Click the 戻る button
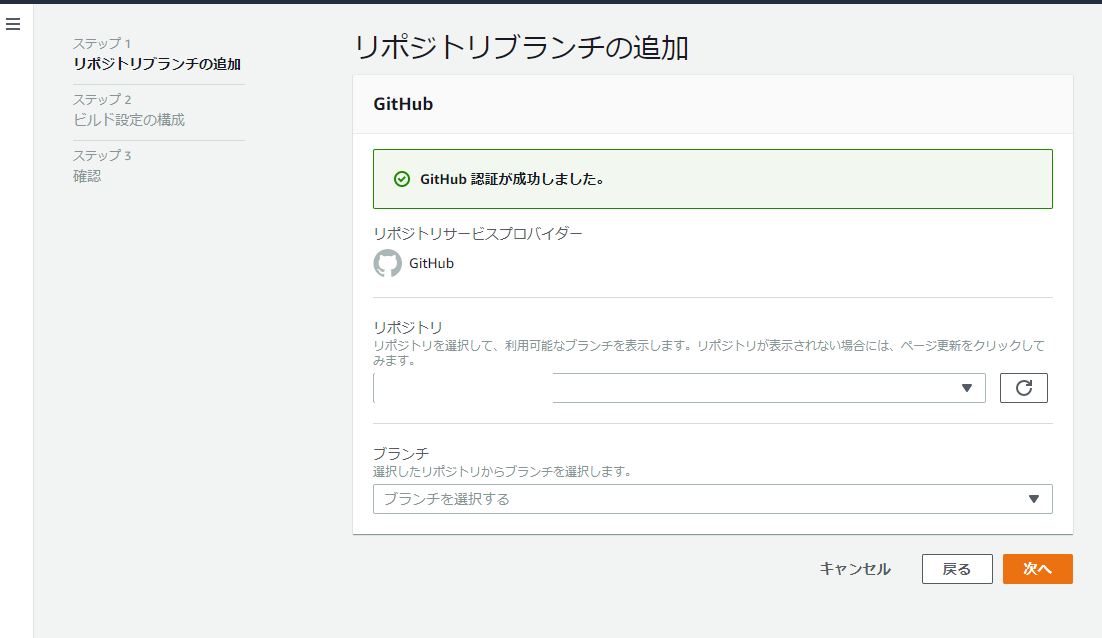The image size is (1102, 638). (957, 568)
